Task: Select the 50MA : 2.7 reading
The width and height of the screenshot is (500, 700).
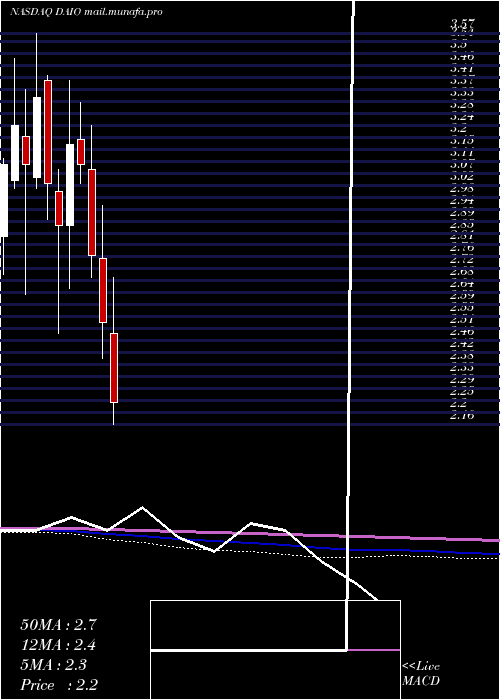Action: 58,625
